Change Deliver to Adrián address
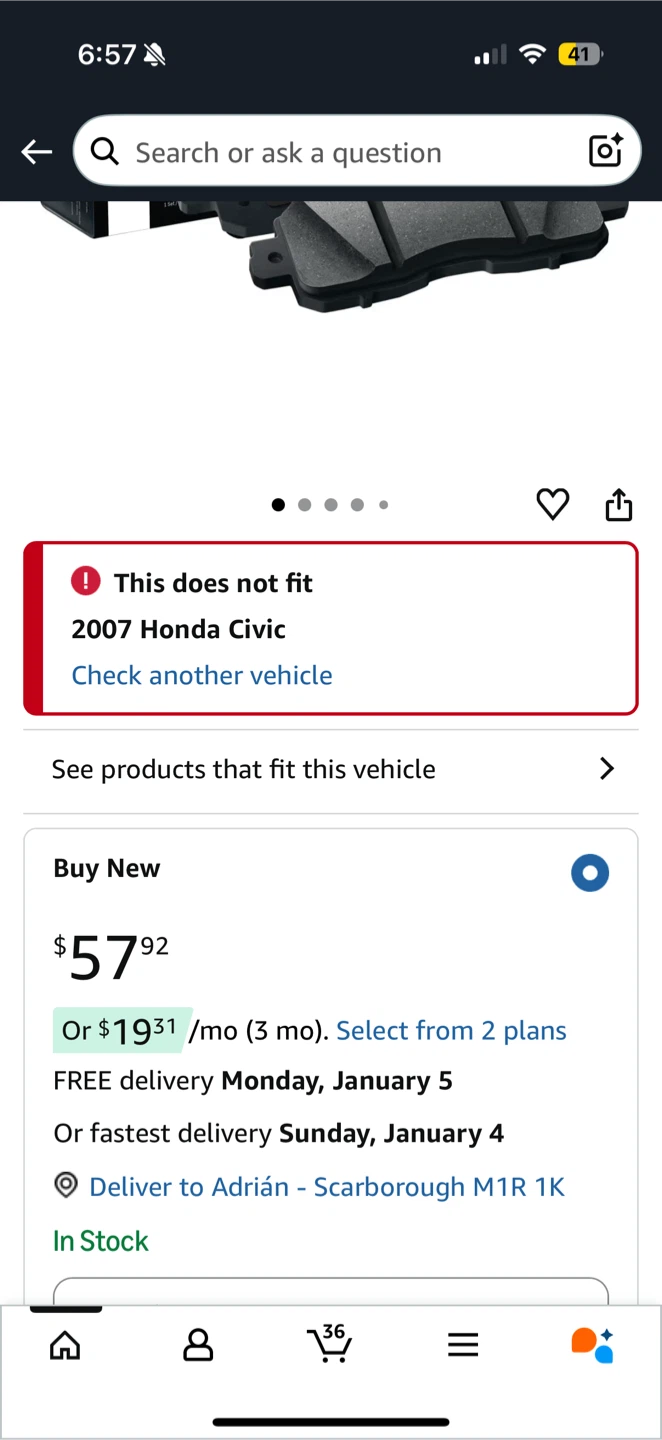The height and width of the screenshot is (1440, 662). coord(327,1187)
